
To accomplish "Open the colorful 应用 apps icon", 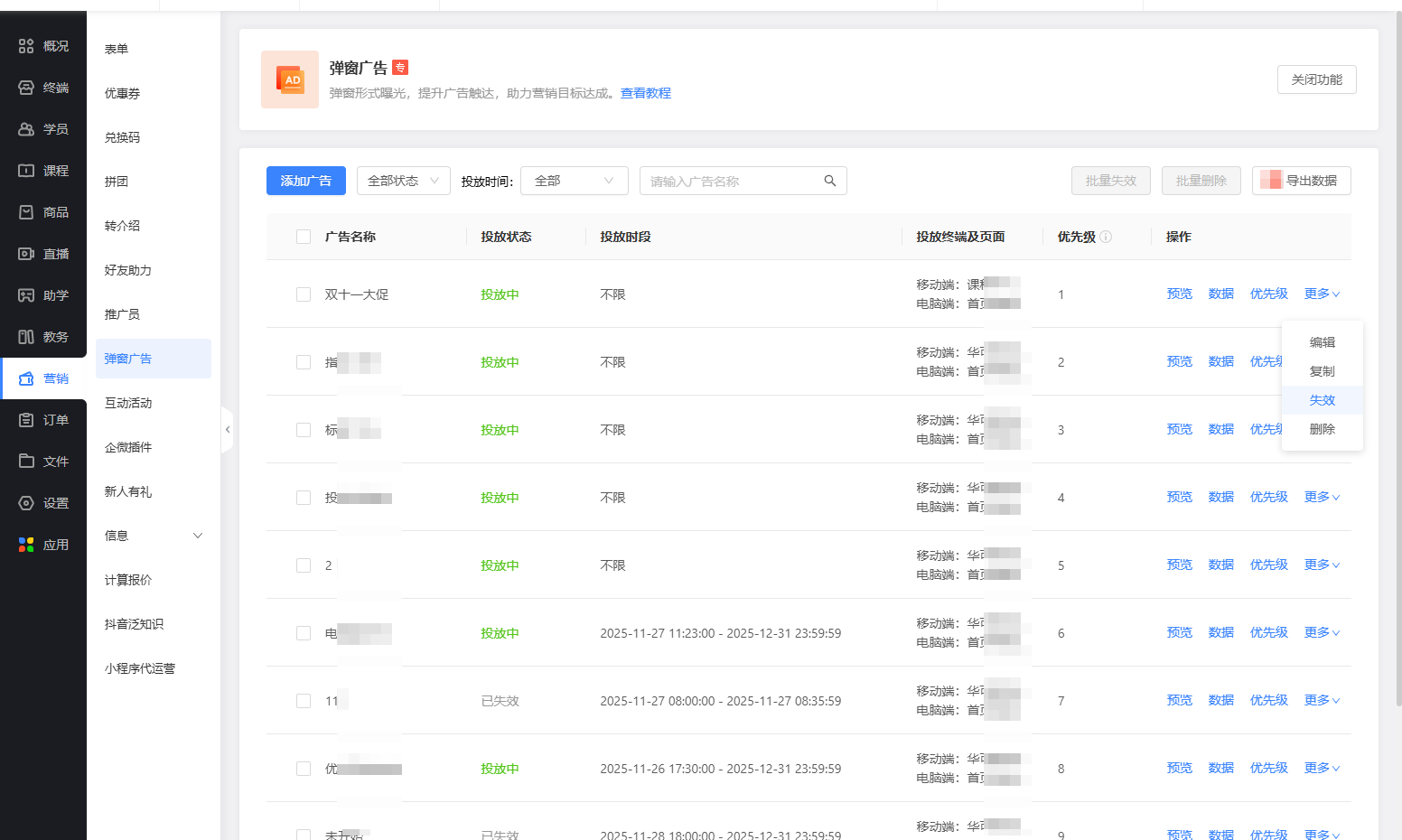I will click(x=26, y=545).
